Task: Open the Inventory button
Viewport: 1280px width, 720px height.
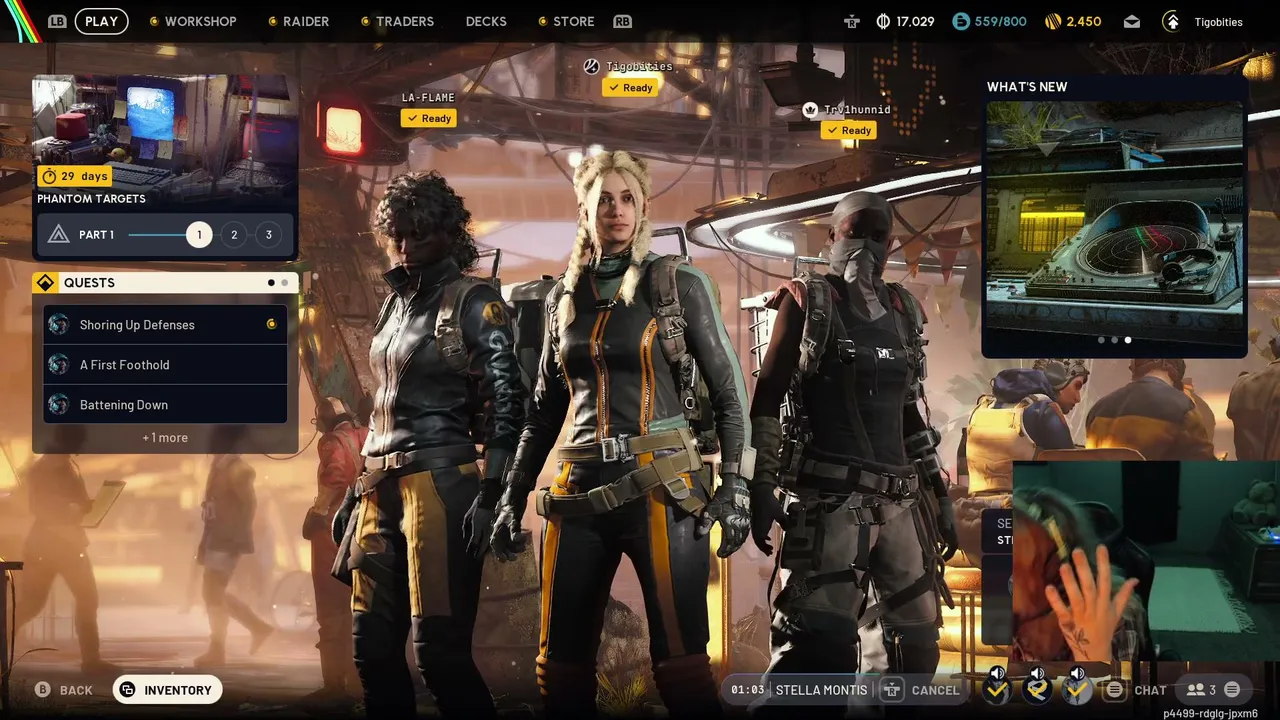Action: [x=168, y=690]
